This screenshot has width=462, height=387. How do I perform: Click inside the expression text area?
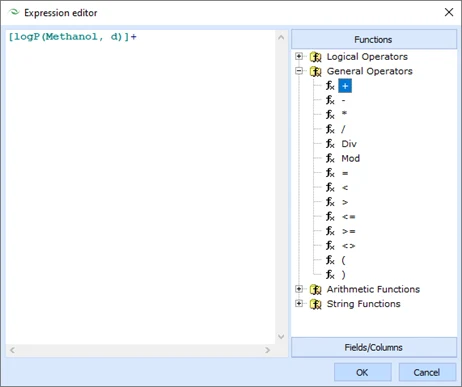pyautogui.click(x=140, y=187)
